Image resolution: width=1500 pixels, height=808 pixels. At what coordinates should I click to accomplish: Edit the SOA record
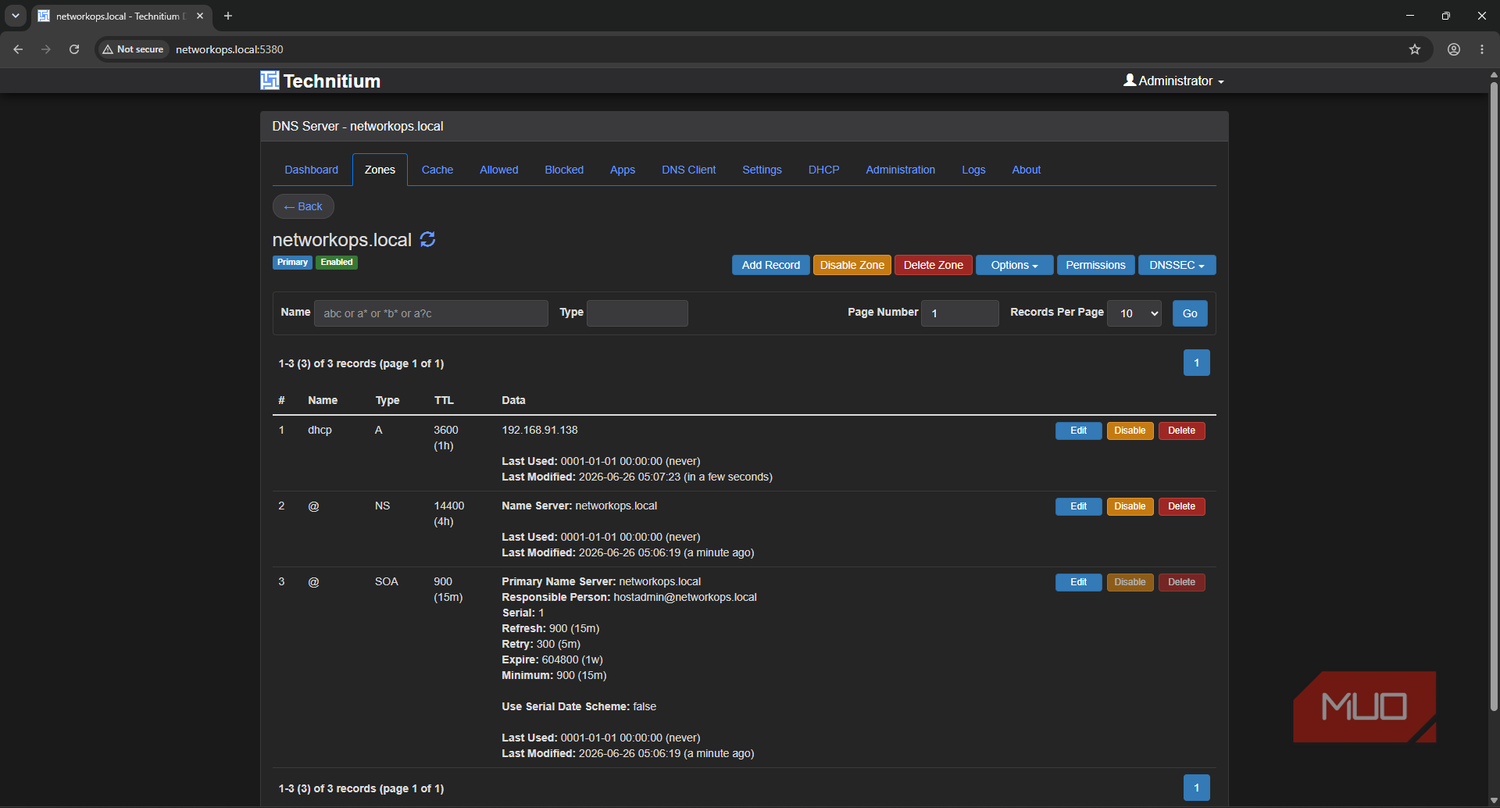coord(1079,582)
